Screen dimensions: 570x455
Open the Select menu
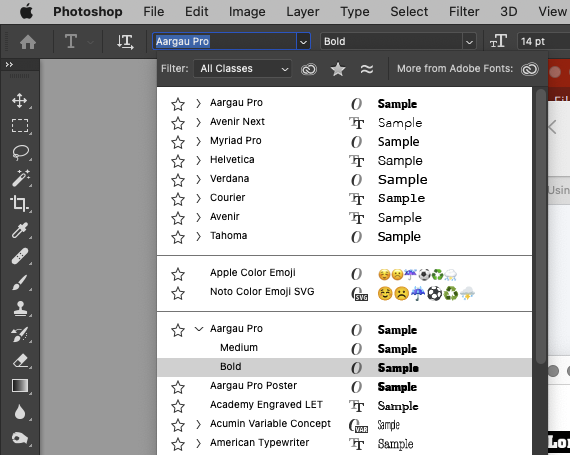point(409,12)
